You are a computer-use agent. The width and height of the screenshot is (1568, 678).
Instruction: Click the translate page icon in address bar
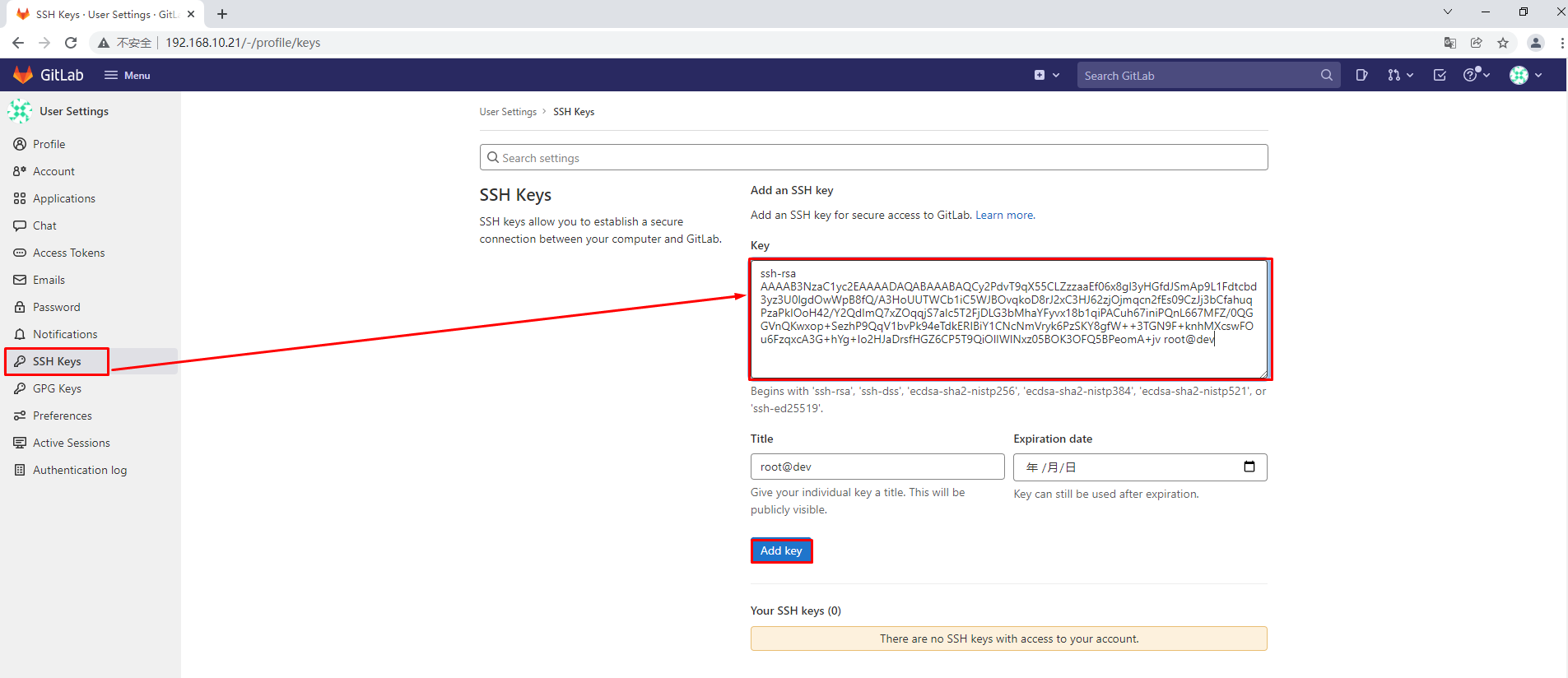(x=1450, y=43)
